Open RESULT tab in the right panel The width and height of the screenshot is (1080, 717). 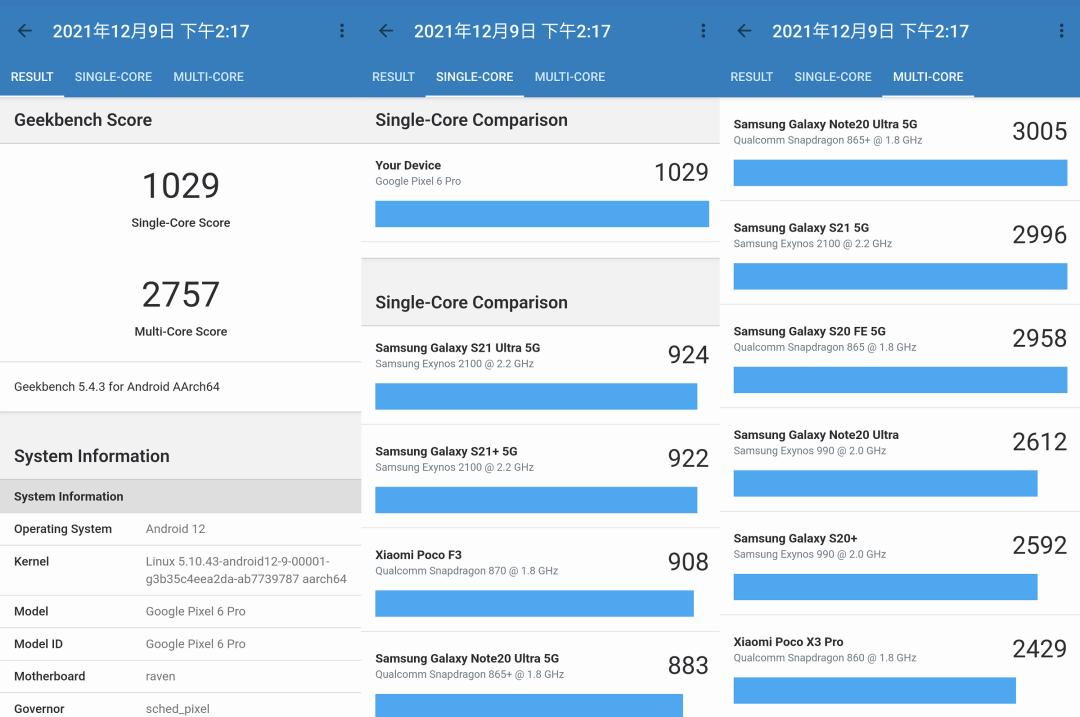pos(751,77)
